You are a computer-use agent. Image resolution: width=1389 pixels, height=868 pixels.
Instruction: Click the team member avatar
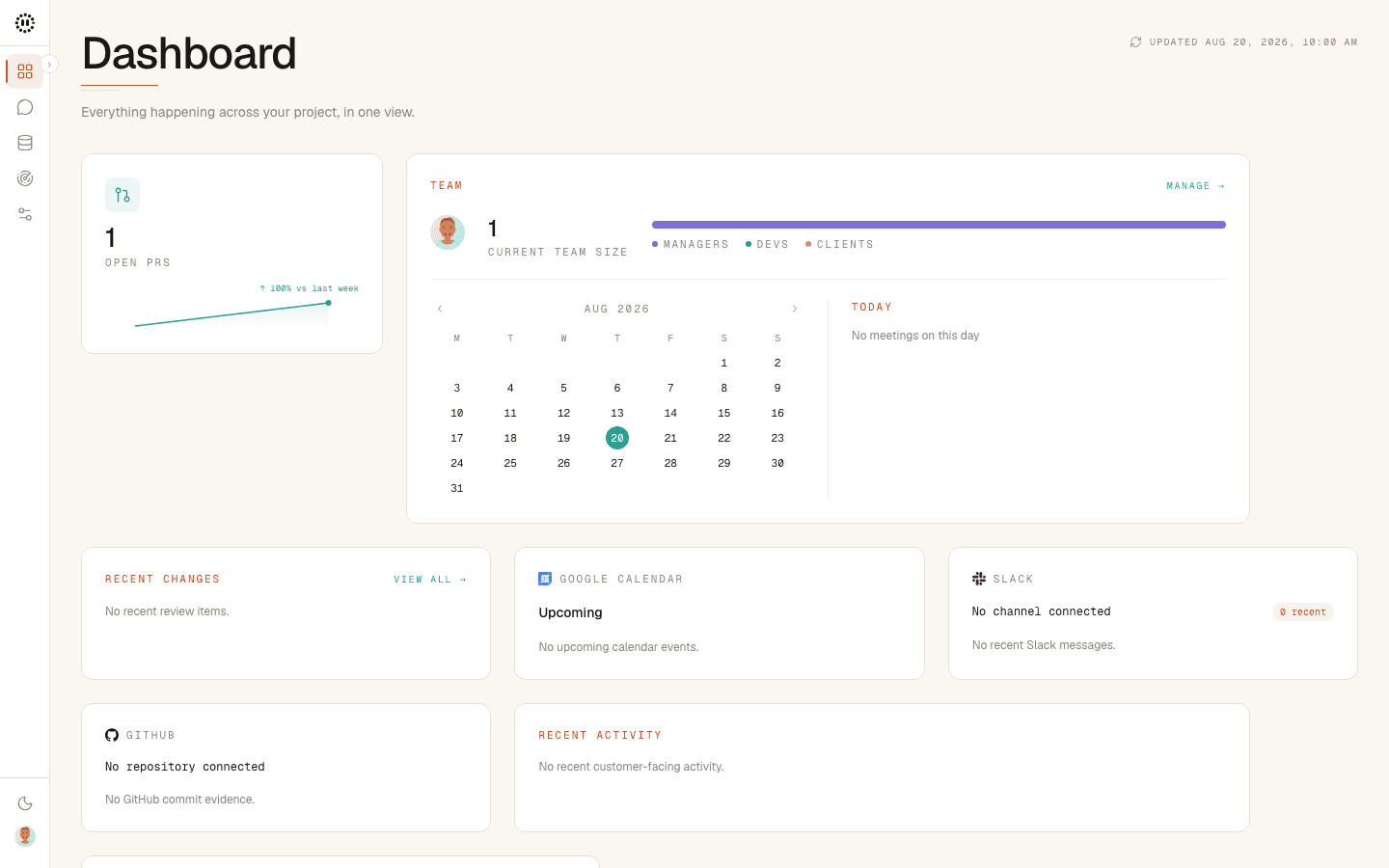448,232
